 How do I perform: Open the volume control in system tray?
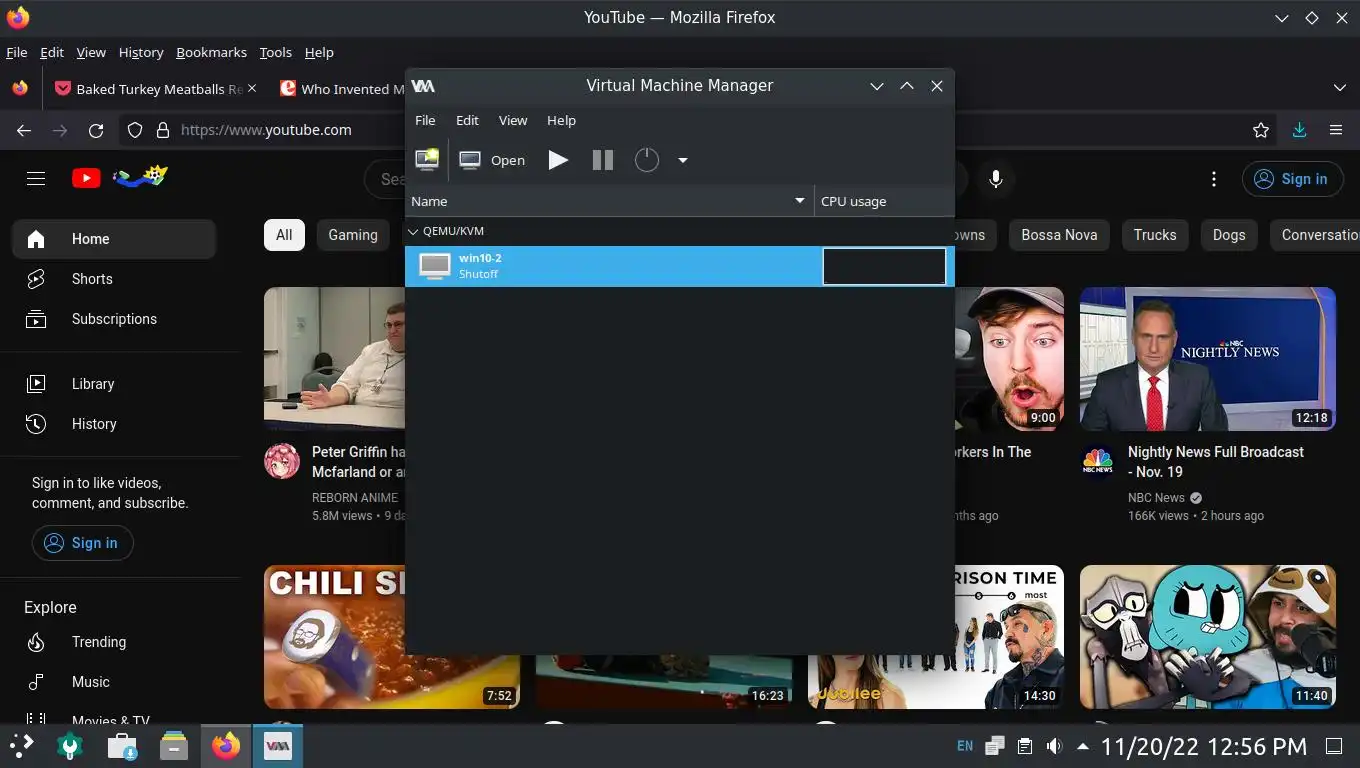[1054, 746]
